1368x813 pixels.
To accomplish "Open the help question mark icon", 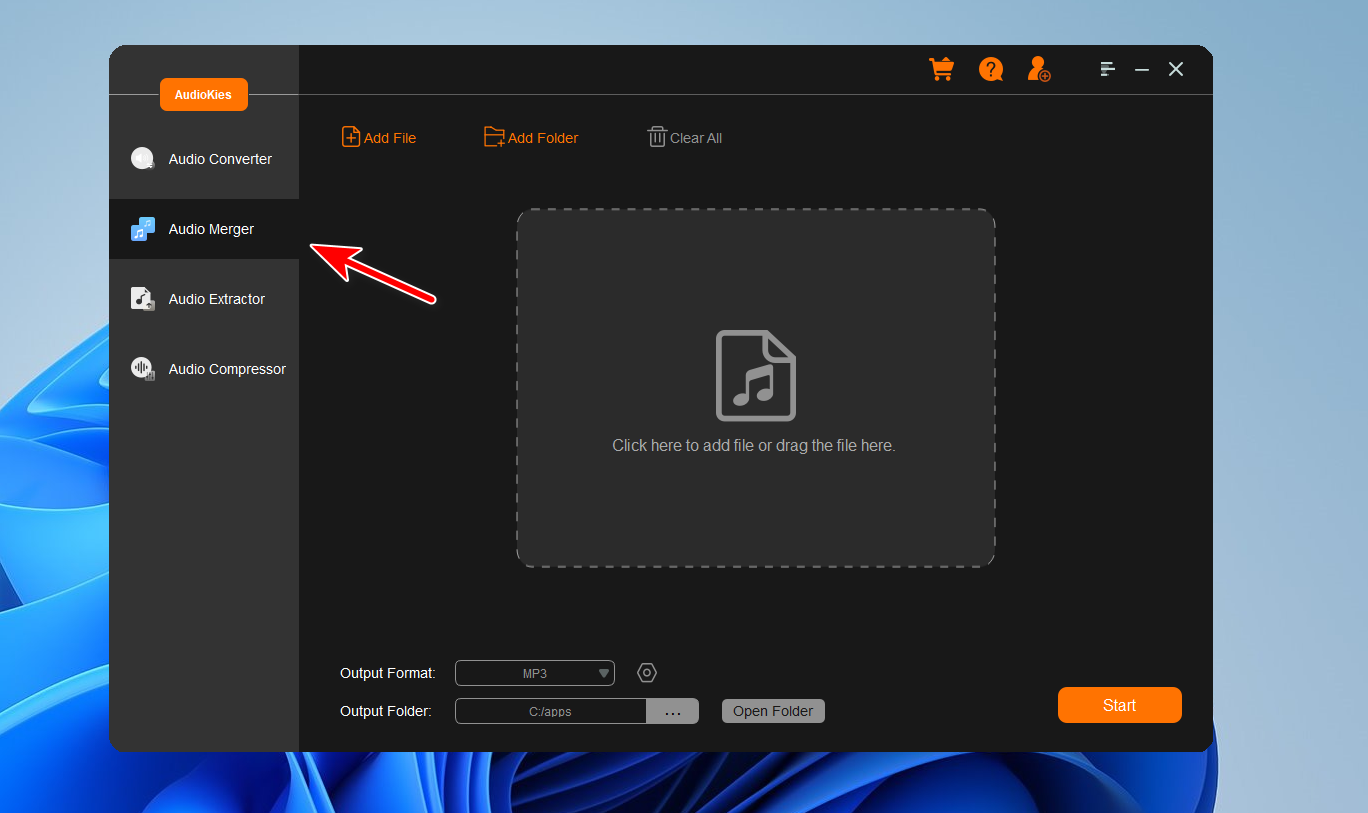I will [990, 69].
